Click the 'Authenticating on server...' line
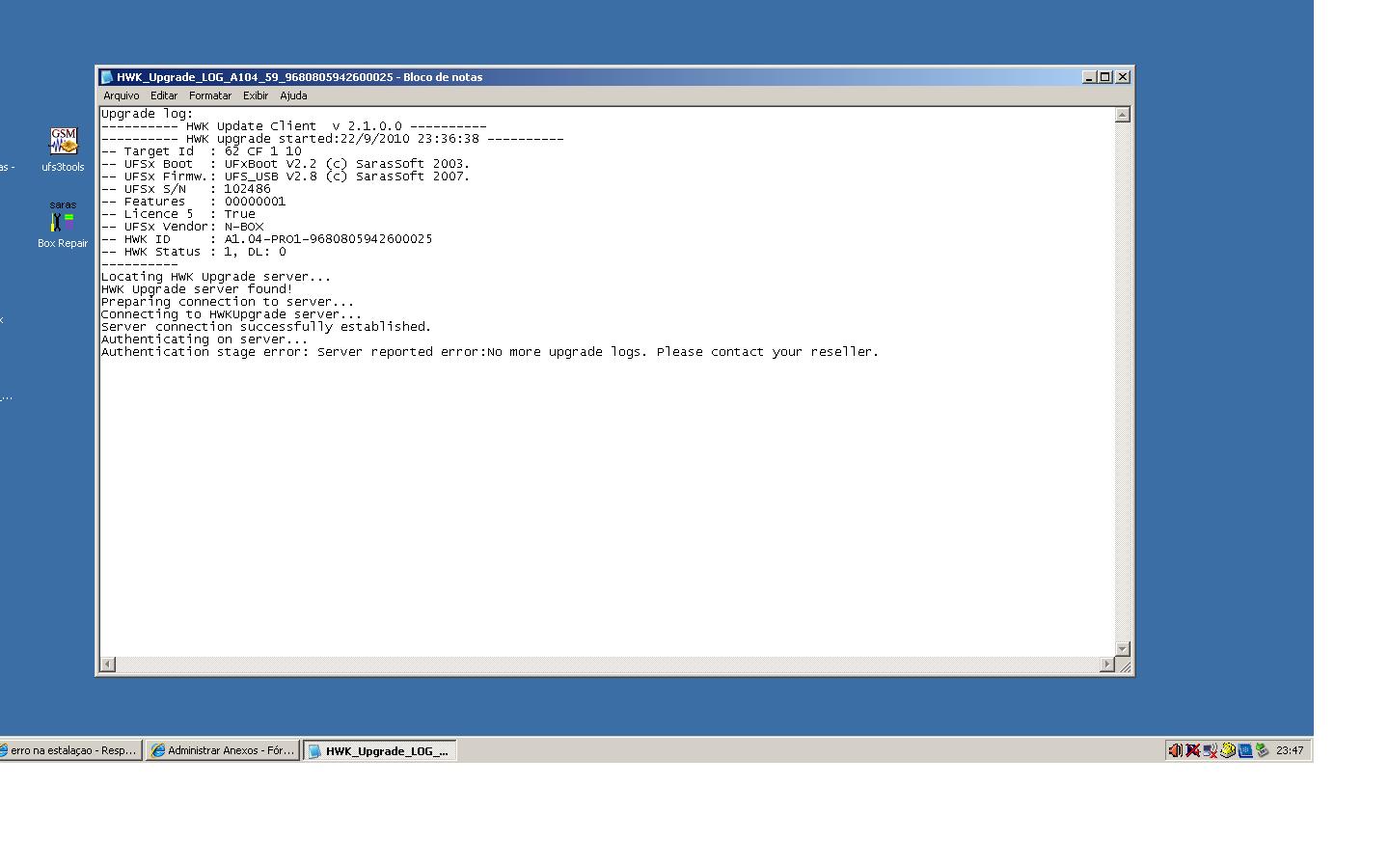The width and height of the screenshot is (1389, 868). pos(204,339)
